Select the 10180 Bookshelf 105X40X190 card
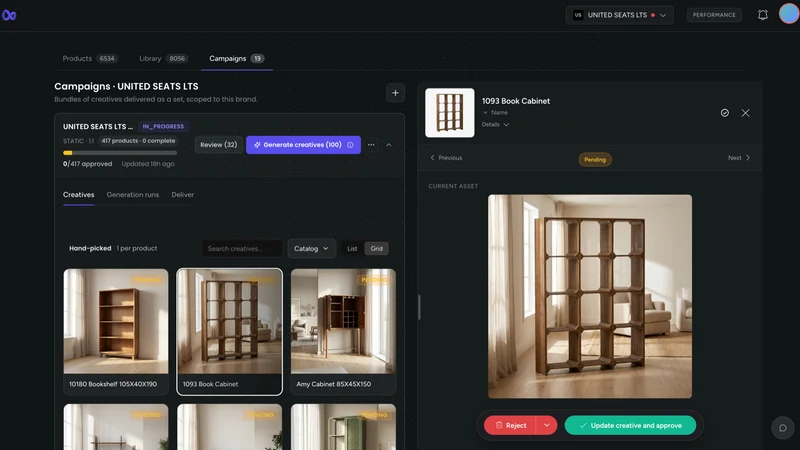The image size is (800, 450). tap(116, 332)
